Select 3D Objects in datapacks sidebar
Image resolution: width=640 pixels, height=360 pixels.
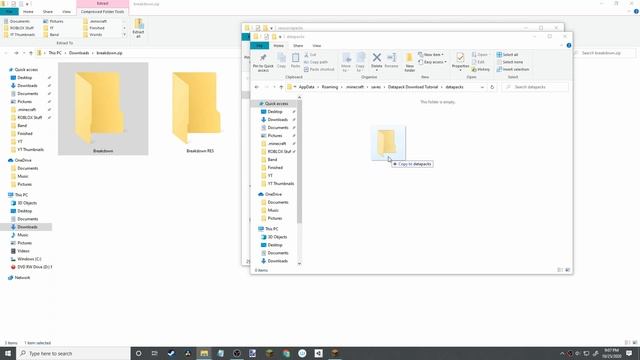[277, 237]
